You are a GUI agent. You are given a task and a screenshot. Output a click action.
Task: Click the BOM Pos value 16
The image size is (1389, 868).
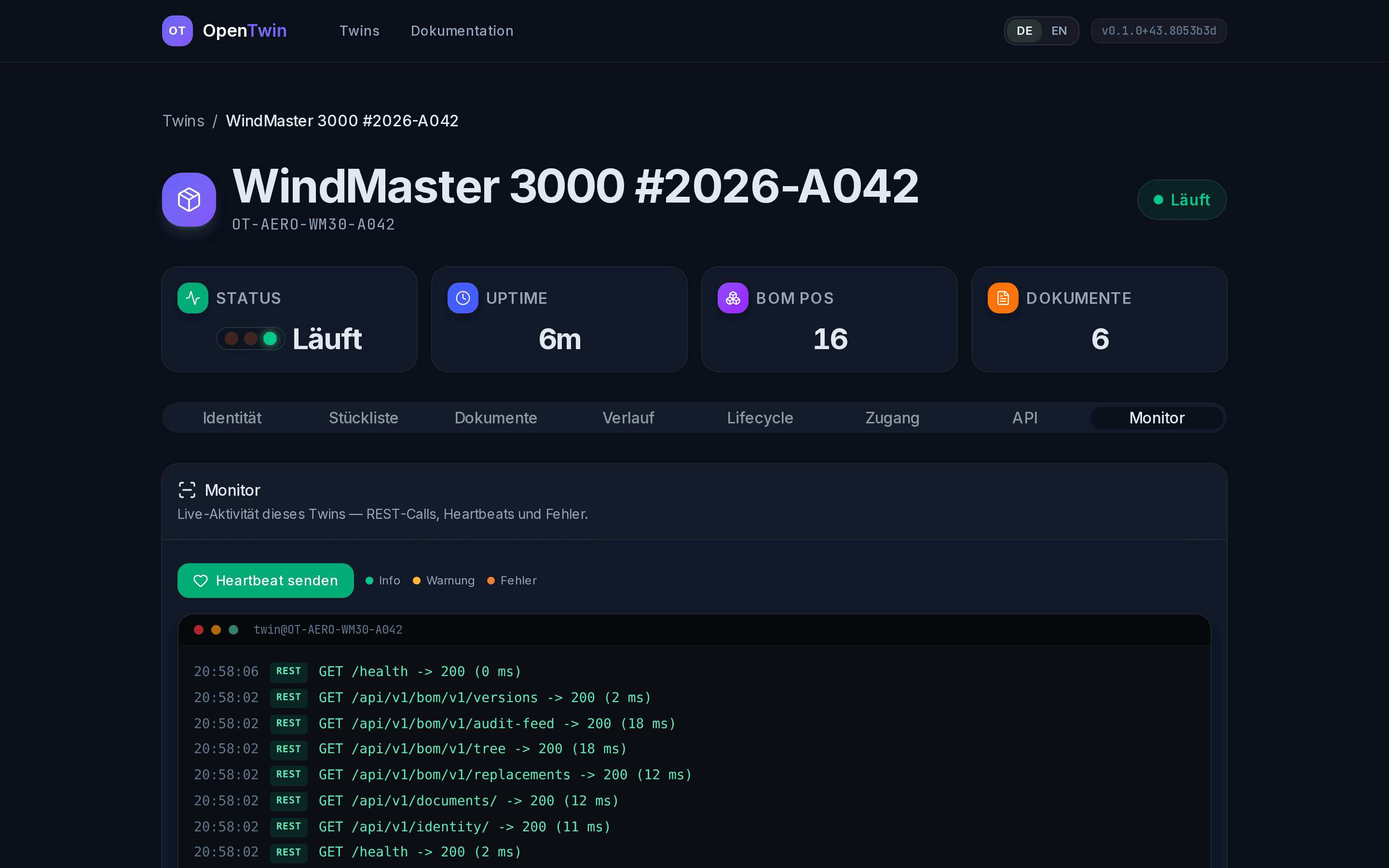coord(830,339)
